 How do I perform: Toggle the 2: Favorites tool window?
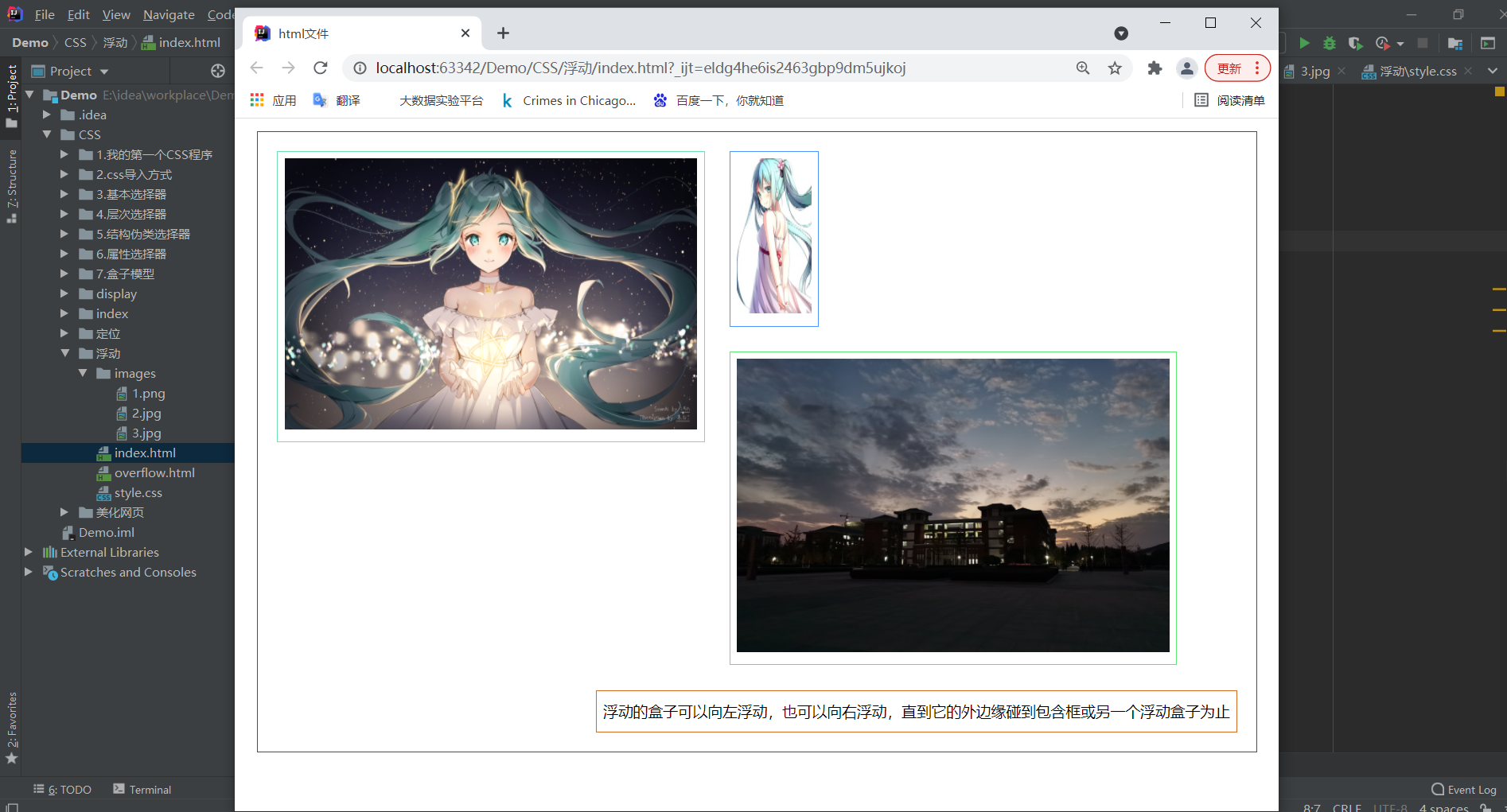11,728
